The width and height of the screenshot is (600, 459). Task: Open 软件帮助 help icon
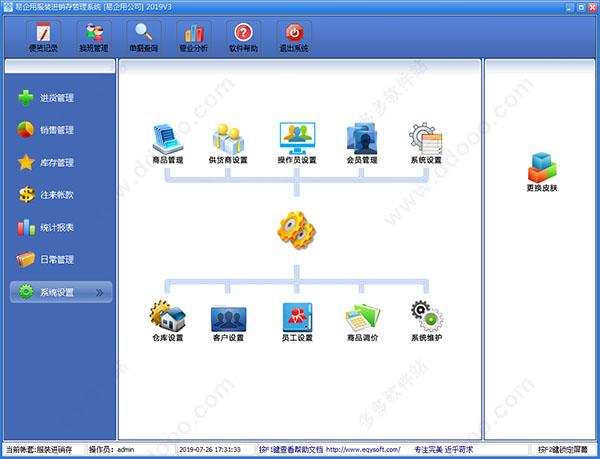(x=244, y=37)
